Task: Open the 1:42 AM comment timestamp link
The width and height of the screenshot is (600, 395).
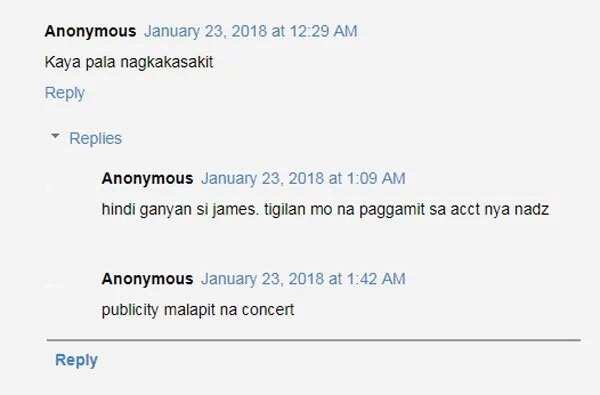Action: (x=303, y=279)
